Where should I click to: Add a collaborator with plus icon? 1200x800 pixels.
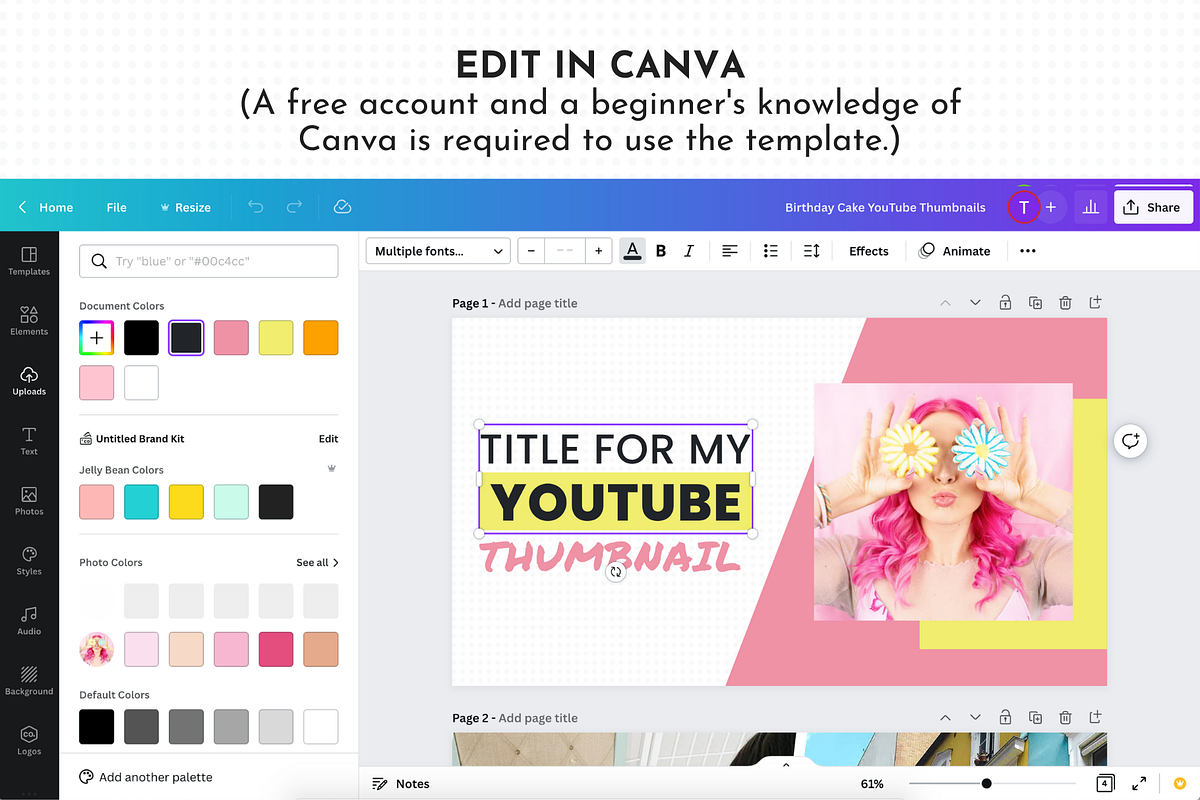1051,207
